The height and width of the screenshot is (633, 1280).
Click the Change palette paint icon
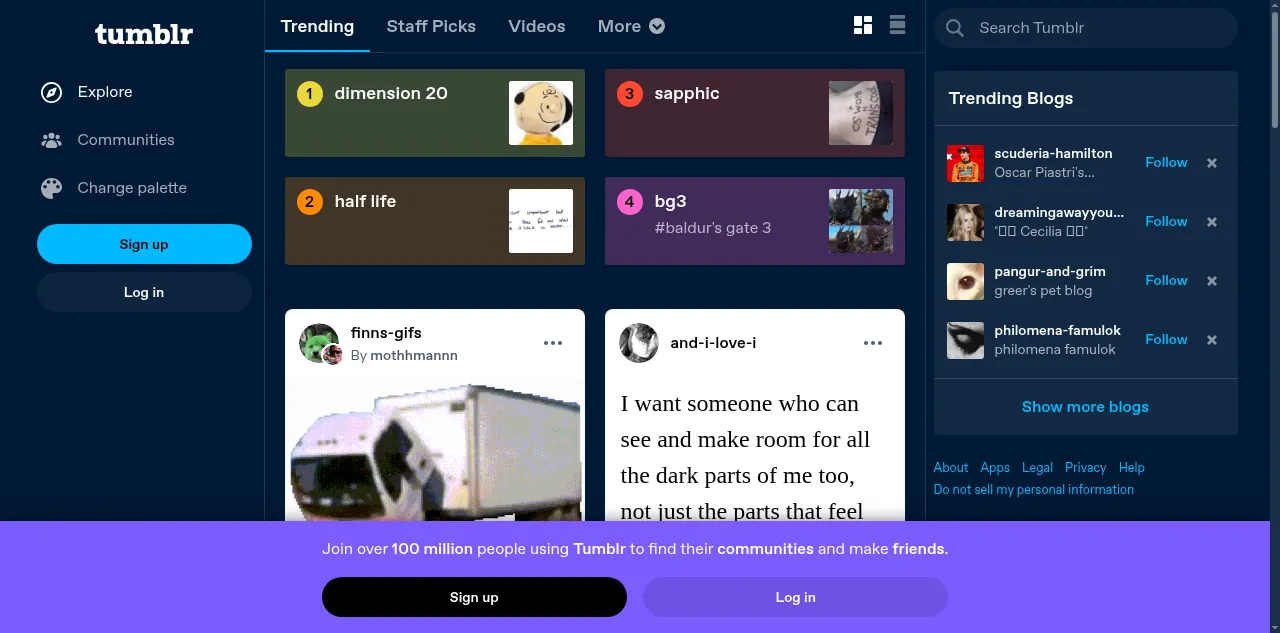click(x=51, y=188)
